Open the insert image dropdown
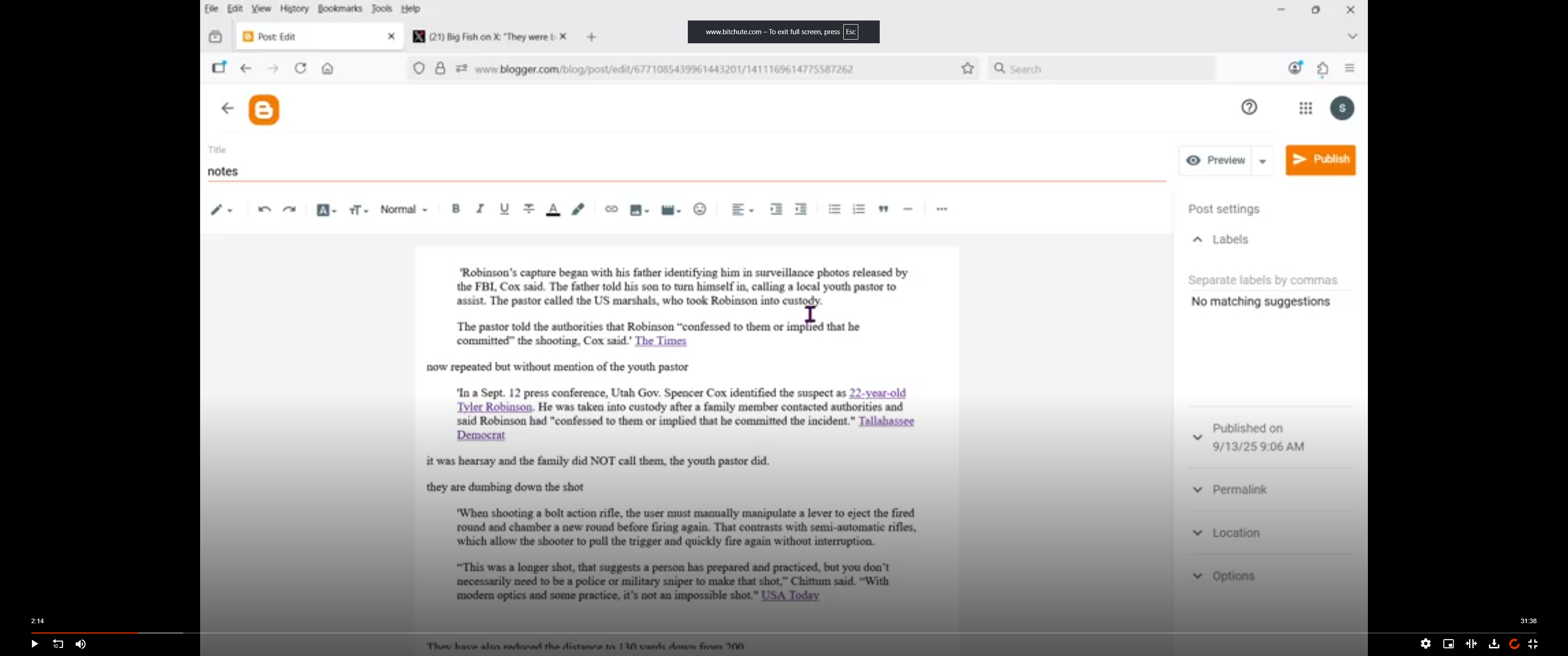The image size is (1568, 656). click(x=639, y=210)
